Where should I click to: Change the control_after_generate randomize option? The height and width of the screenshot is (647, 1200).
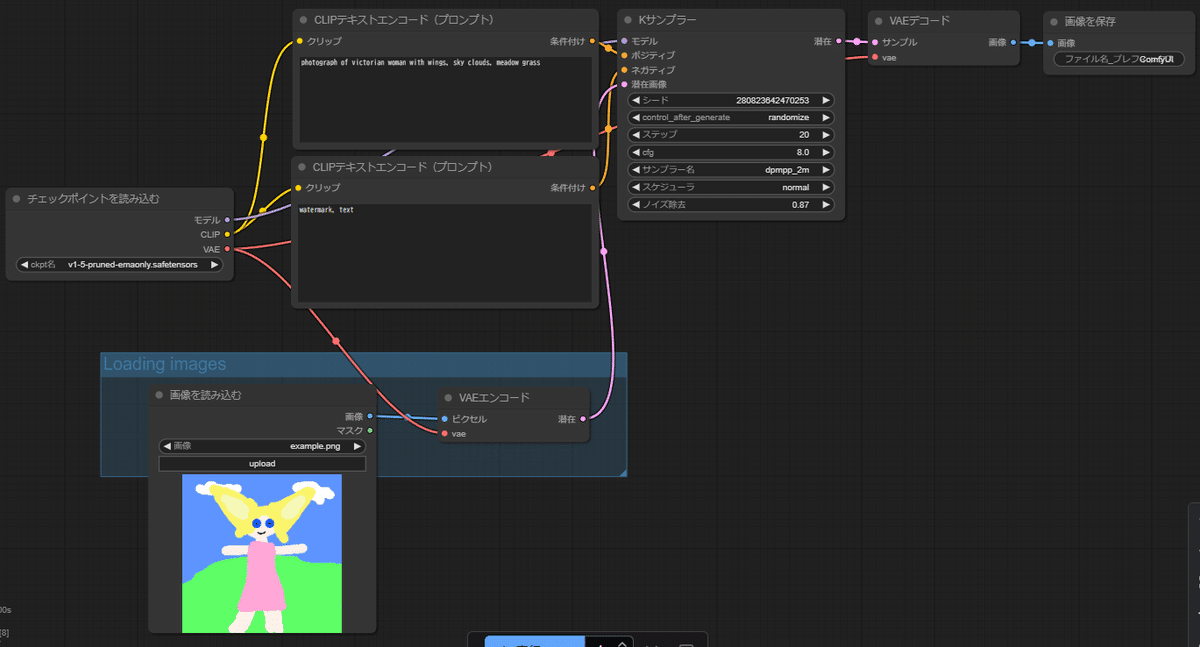[730, 117]
